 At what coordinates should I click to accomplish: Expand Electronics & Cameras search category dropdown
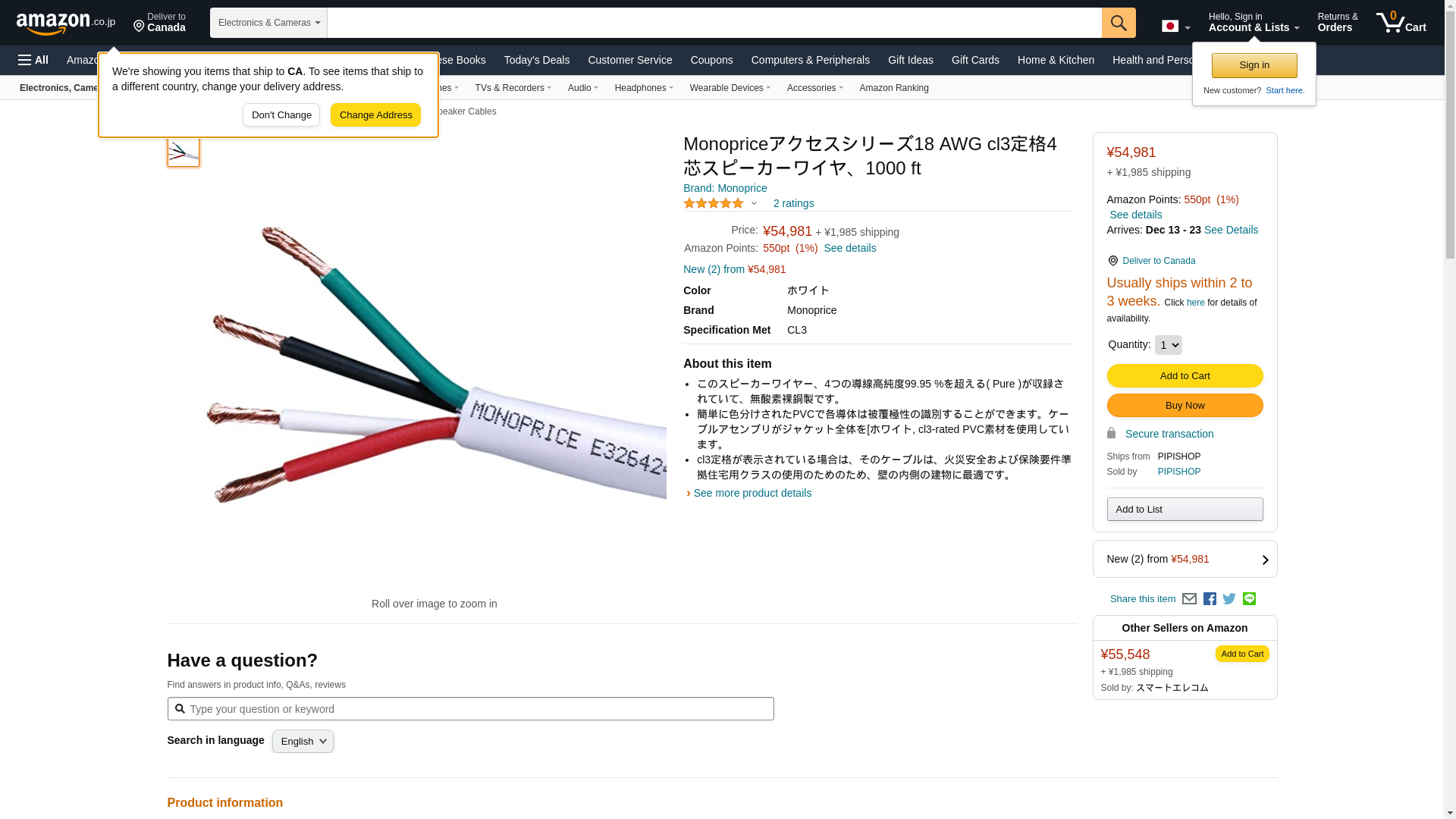(x=268, y=23)
